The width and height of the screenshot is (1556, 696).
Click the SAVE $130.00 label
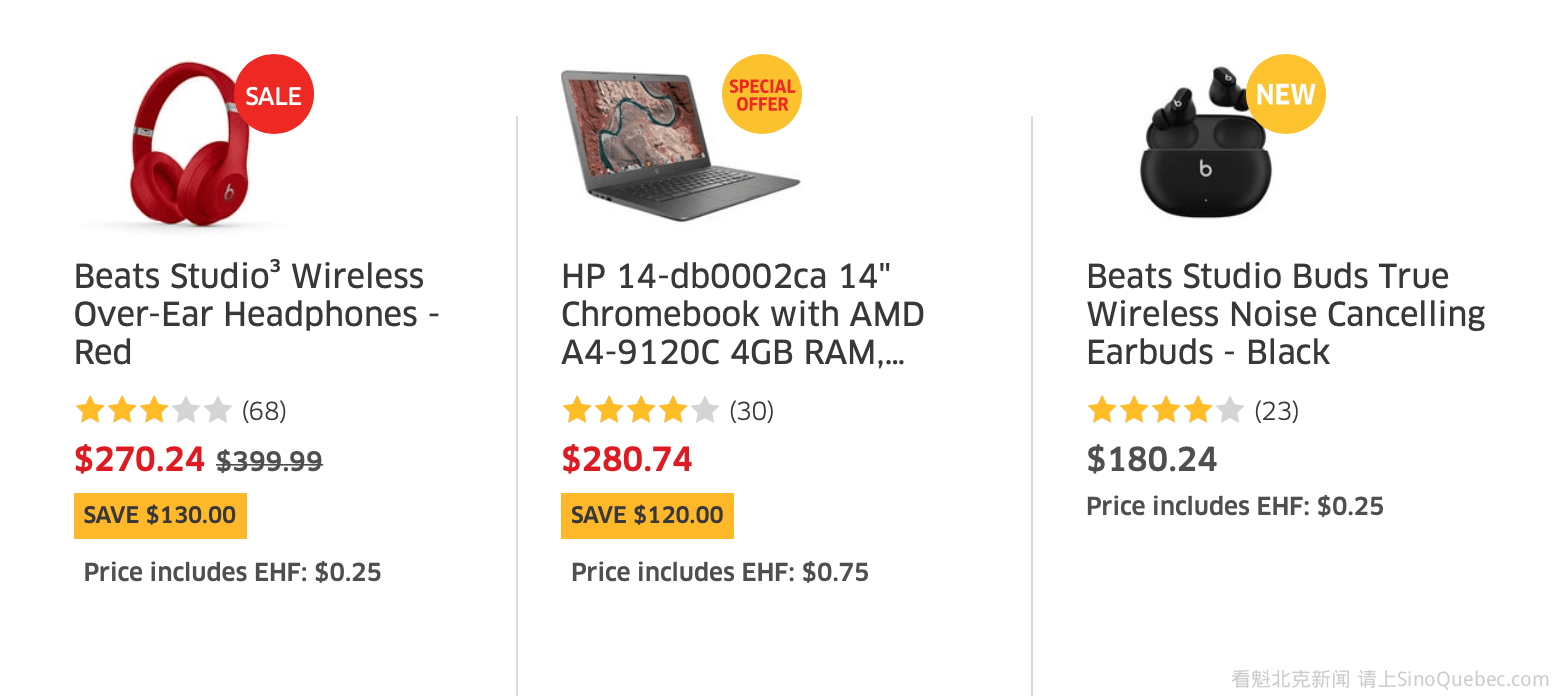pos(160,516)
